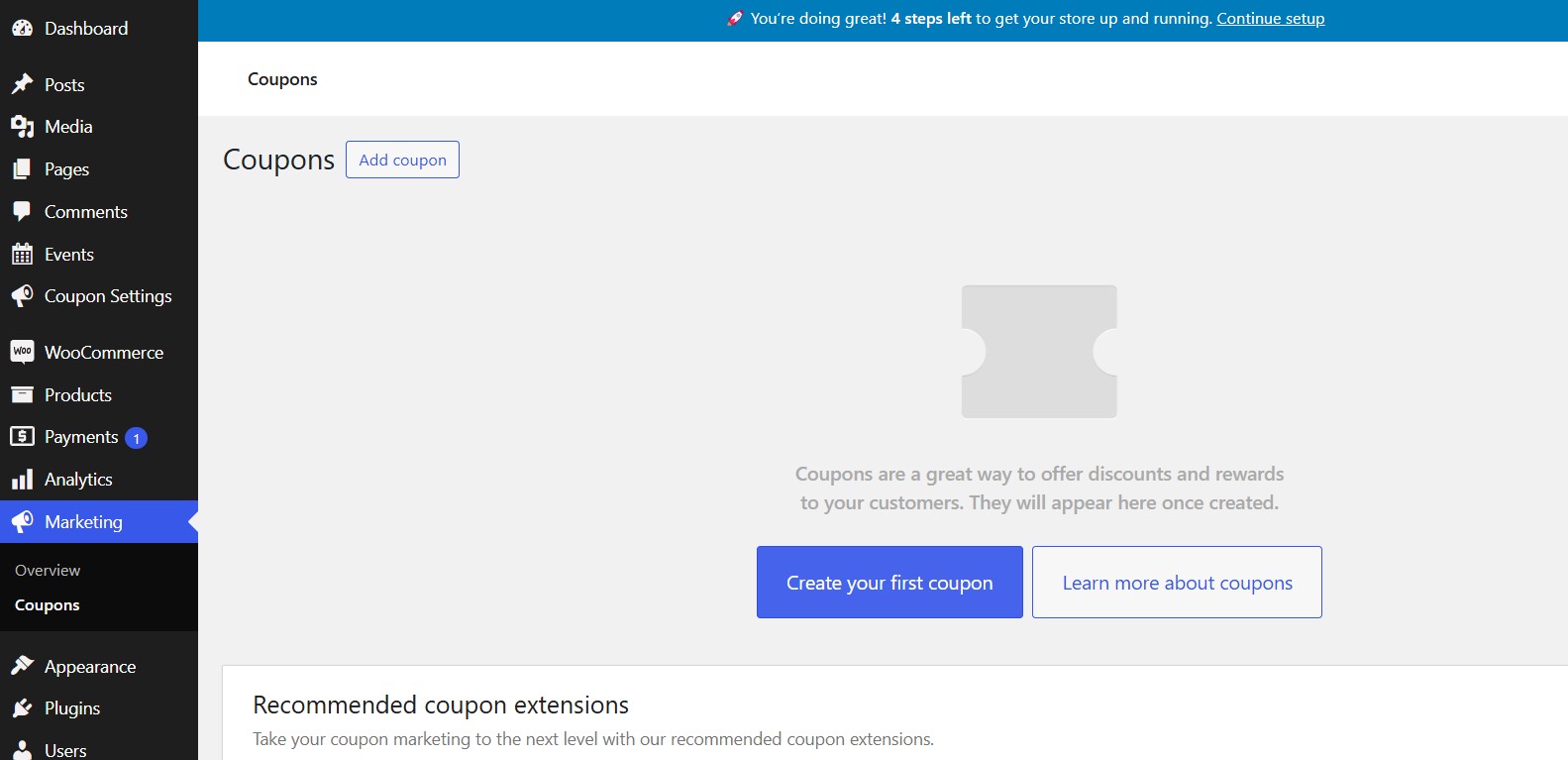Click the Payments notification badge
The width and height of the screenshot is (1568, 760).
tap(137, 438)
